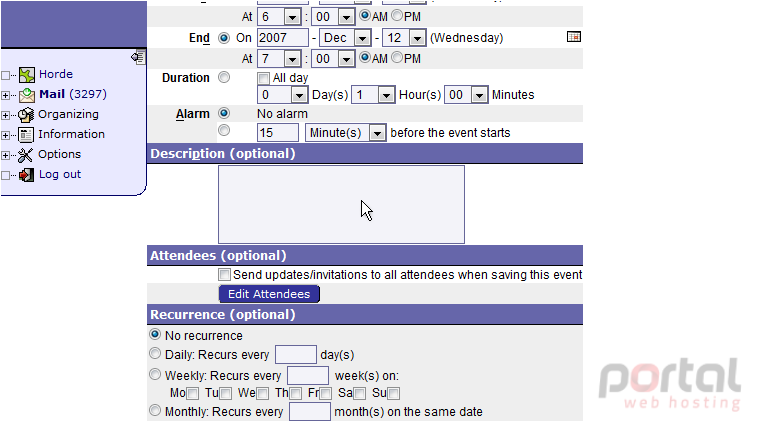Select the No alarm radio button
Viewport: 776px width, 422px height.
pos(224,113)
